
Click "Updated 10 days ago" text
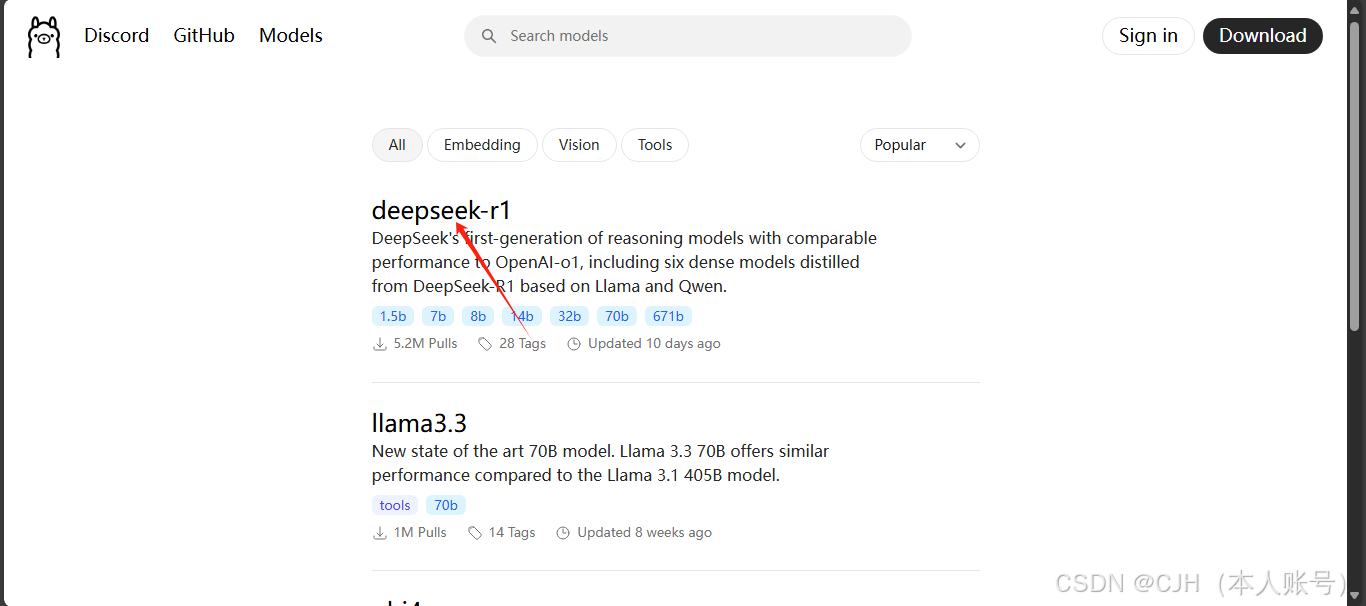click(x=654, y=344)
